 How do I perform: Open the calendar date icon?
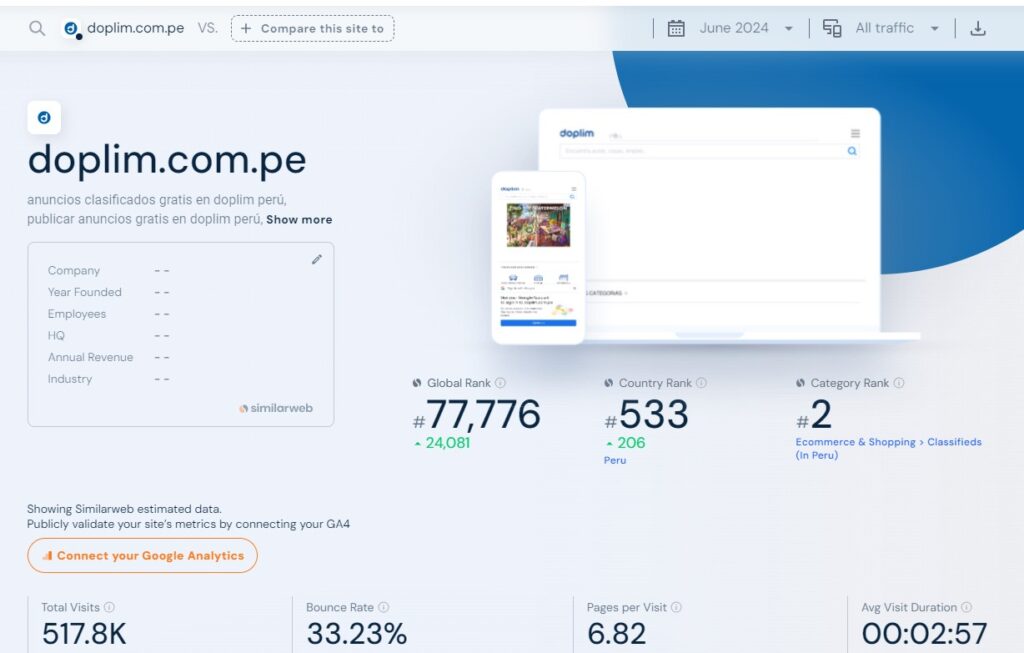click(676, 28)
